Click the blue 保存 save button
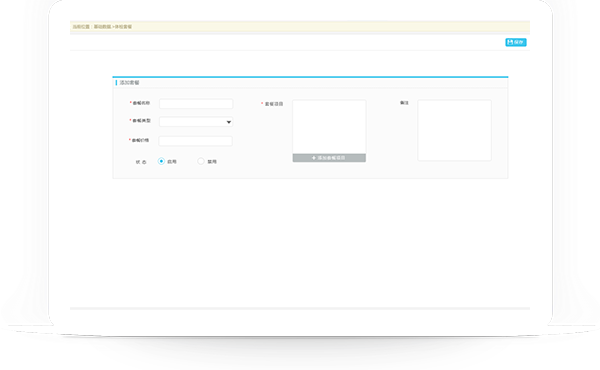The height and width of the screenshot is (370, 600). point(515,42)
